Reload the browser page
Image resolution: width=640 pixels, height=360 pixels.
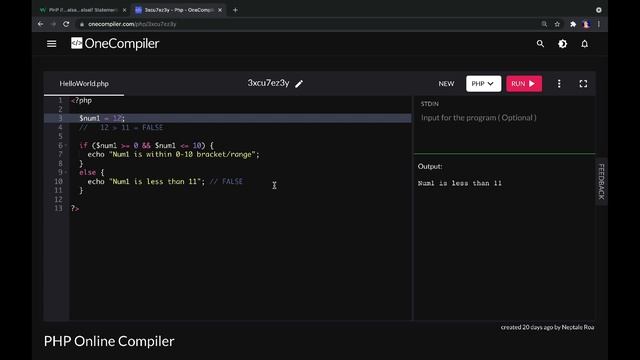[66, 24]
